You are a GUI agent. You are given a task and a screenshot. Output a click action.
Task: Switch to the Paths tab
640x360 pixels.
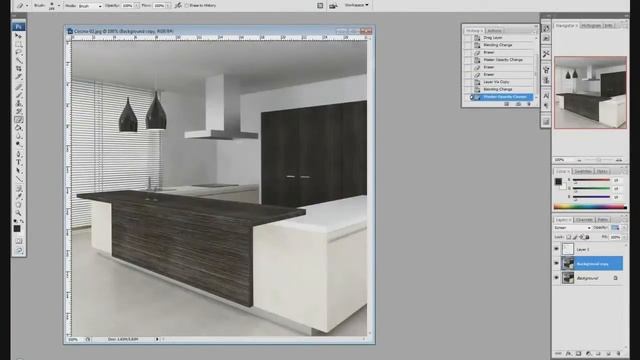point(602,220)
